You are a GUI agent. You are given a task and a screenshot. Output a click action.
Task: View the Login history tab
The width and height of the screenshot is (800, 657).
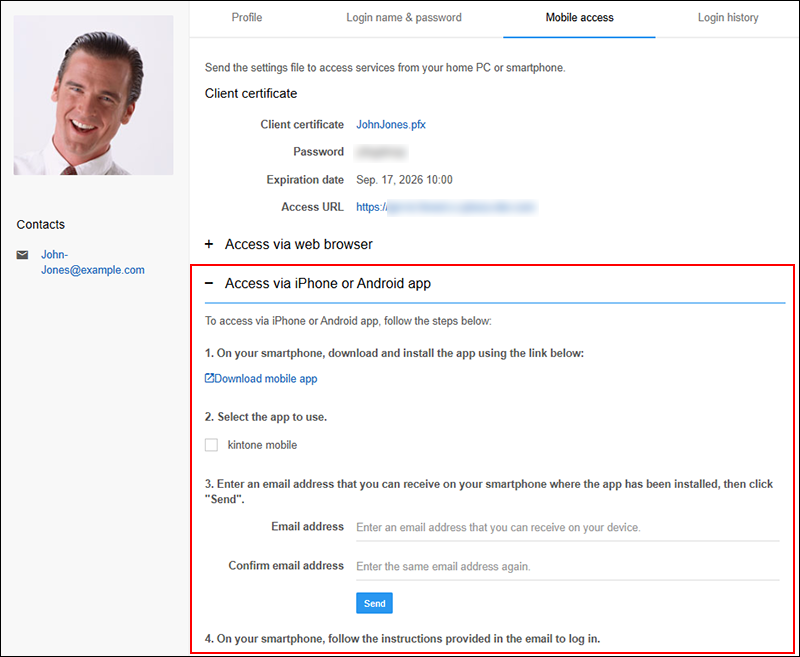[728, 17]
